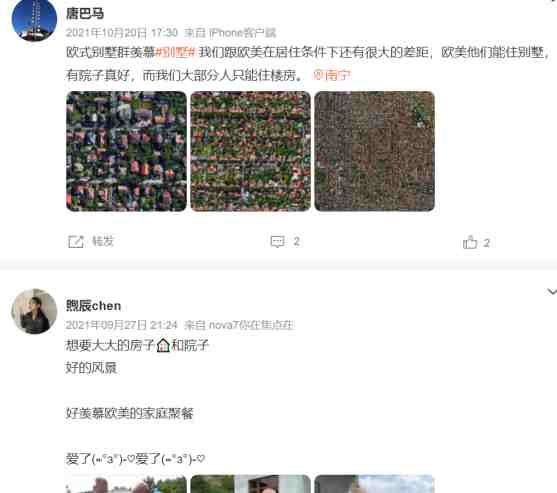Like the post with thumbs-up icon
This screenshot has height=493, width=557.
tap(470, 243)
